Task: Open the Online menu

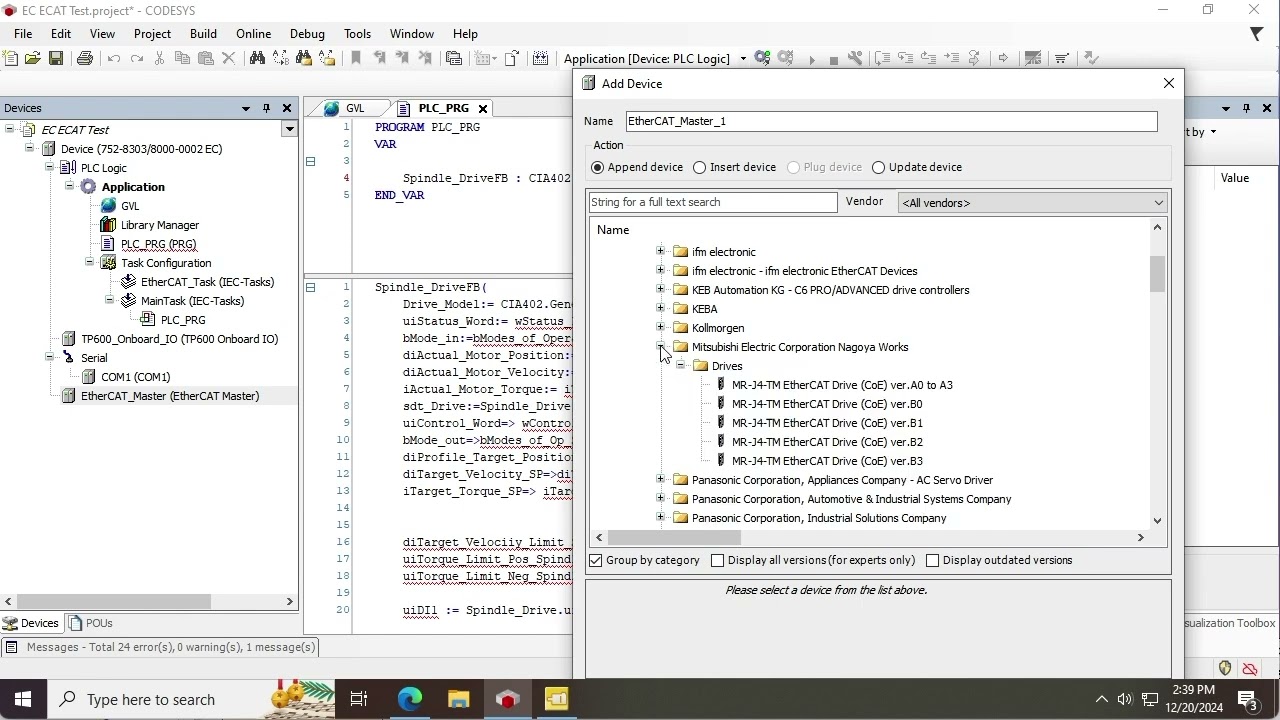Action: (254, 33)
